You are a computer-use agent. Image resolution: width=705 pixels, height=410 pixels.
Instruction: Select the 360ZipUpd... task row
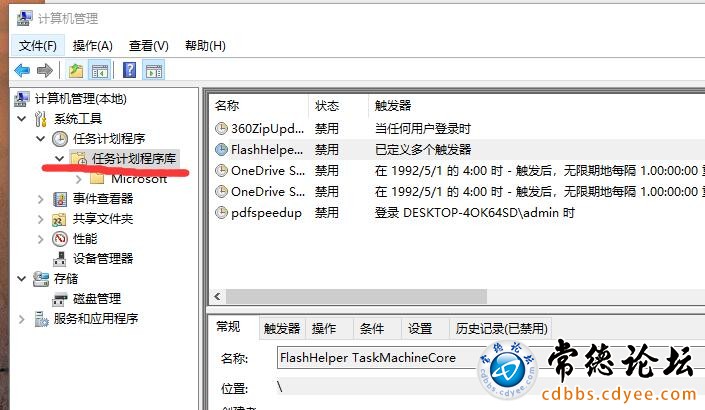click(x=457, y=129)
